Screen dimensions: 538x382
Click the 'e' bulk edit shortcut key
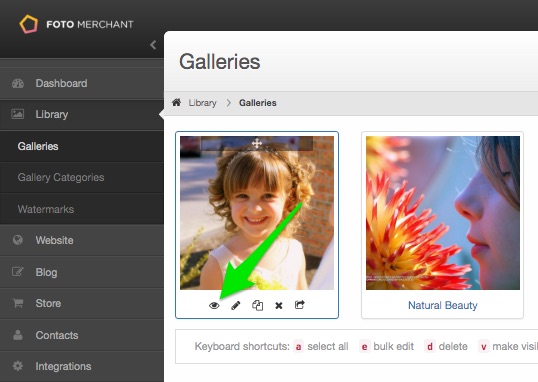tap(364, 347)
